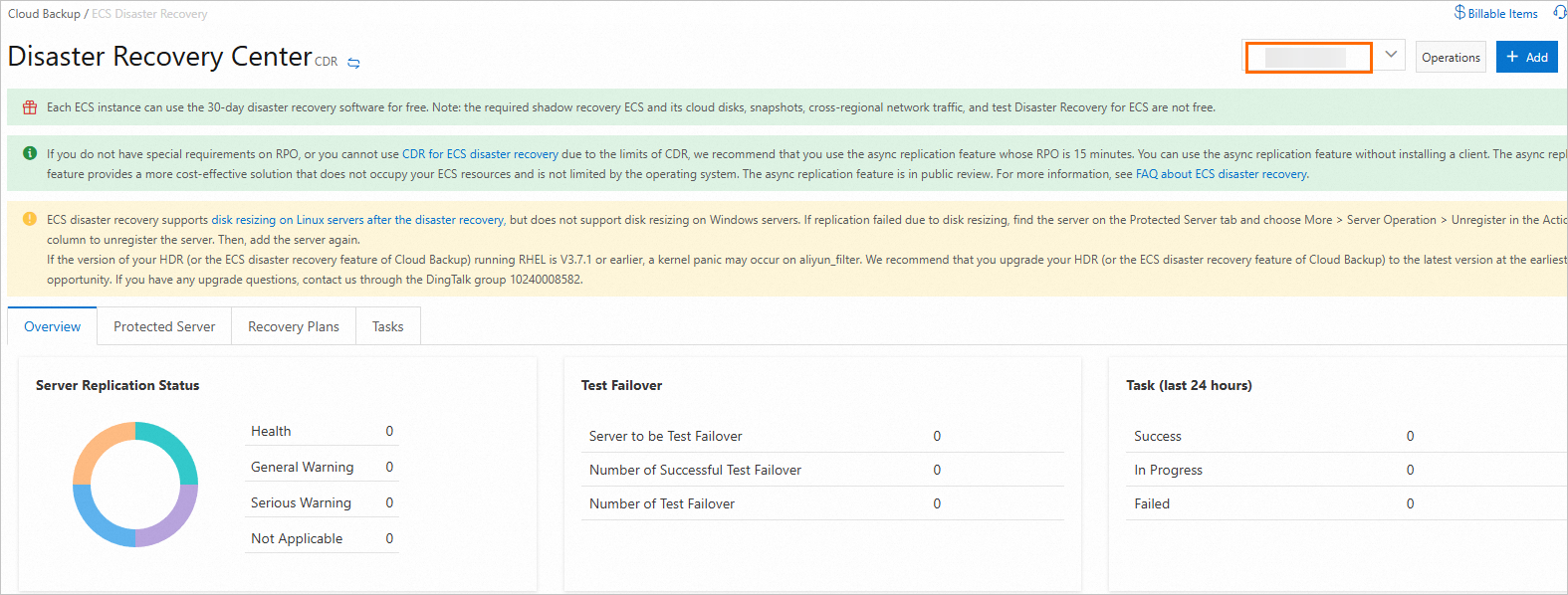
Task: Click the blue Add button
Action: 1526,57
